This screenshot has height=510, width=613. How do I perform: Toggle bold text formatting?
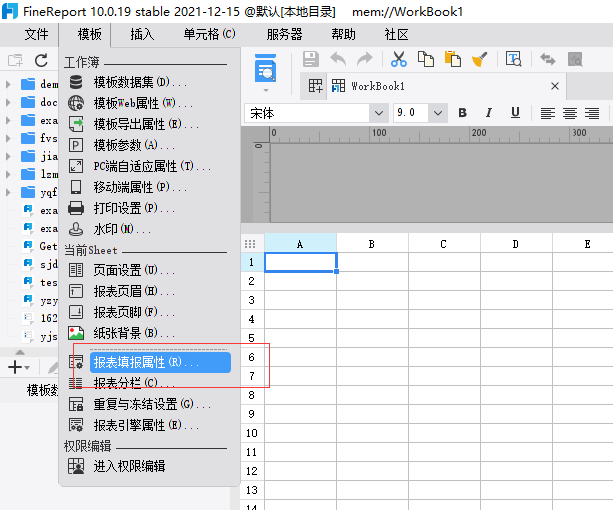pos(462,113)
